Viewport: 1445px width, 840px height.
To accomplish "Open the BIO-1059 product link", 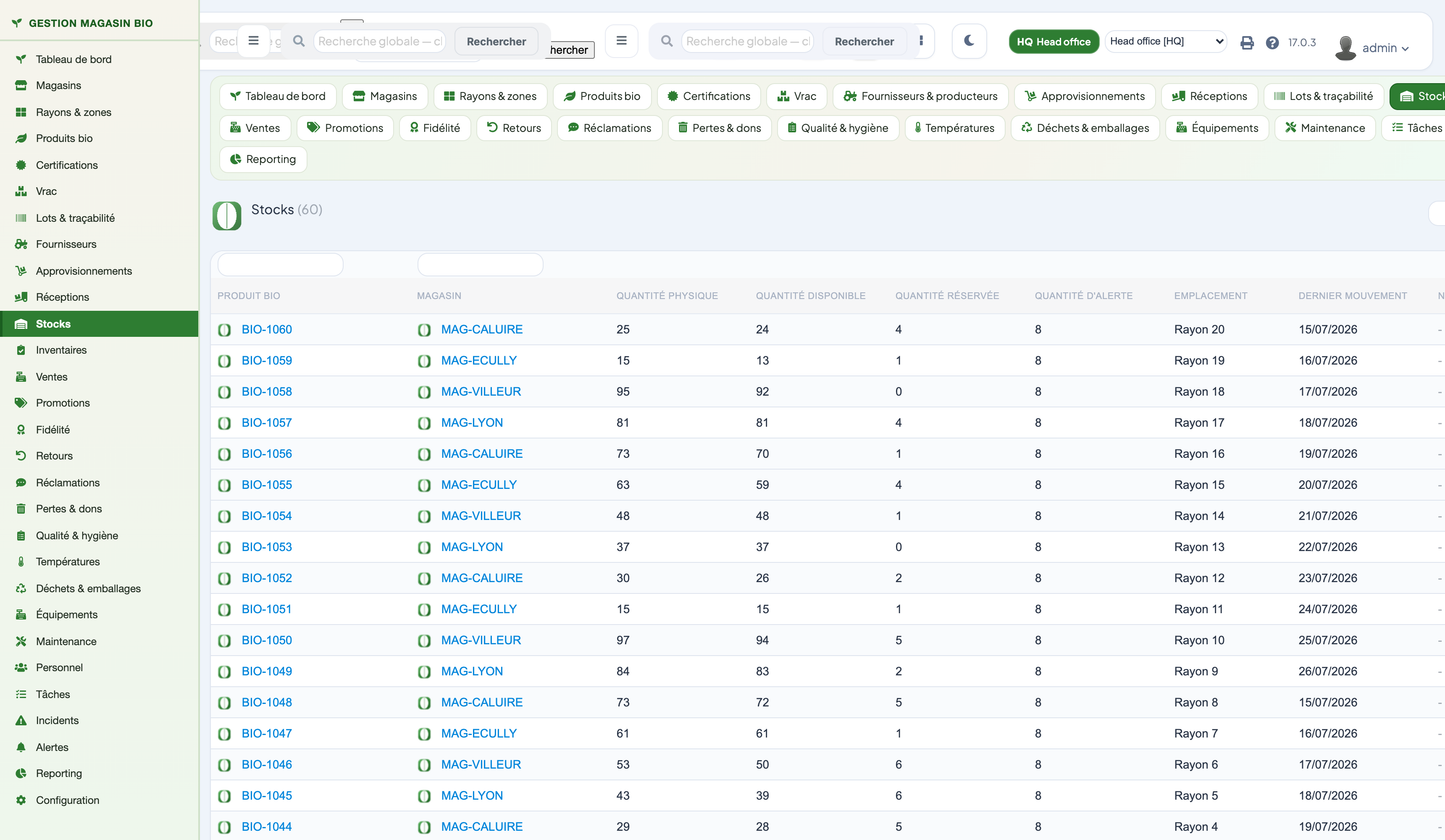I will click(x=267, y=361).
